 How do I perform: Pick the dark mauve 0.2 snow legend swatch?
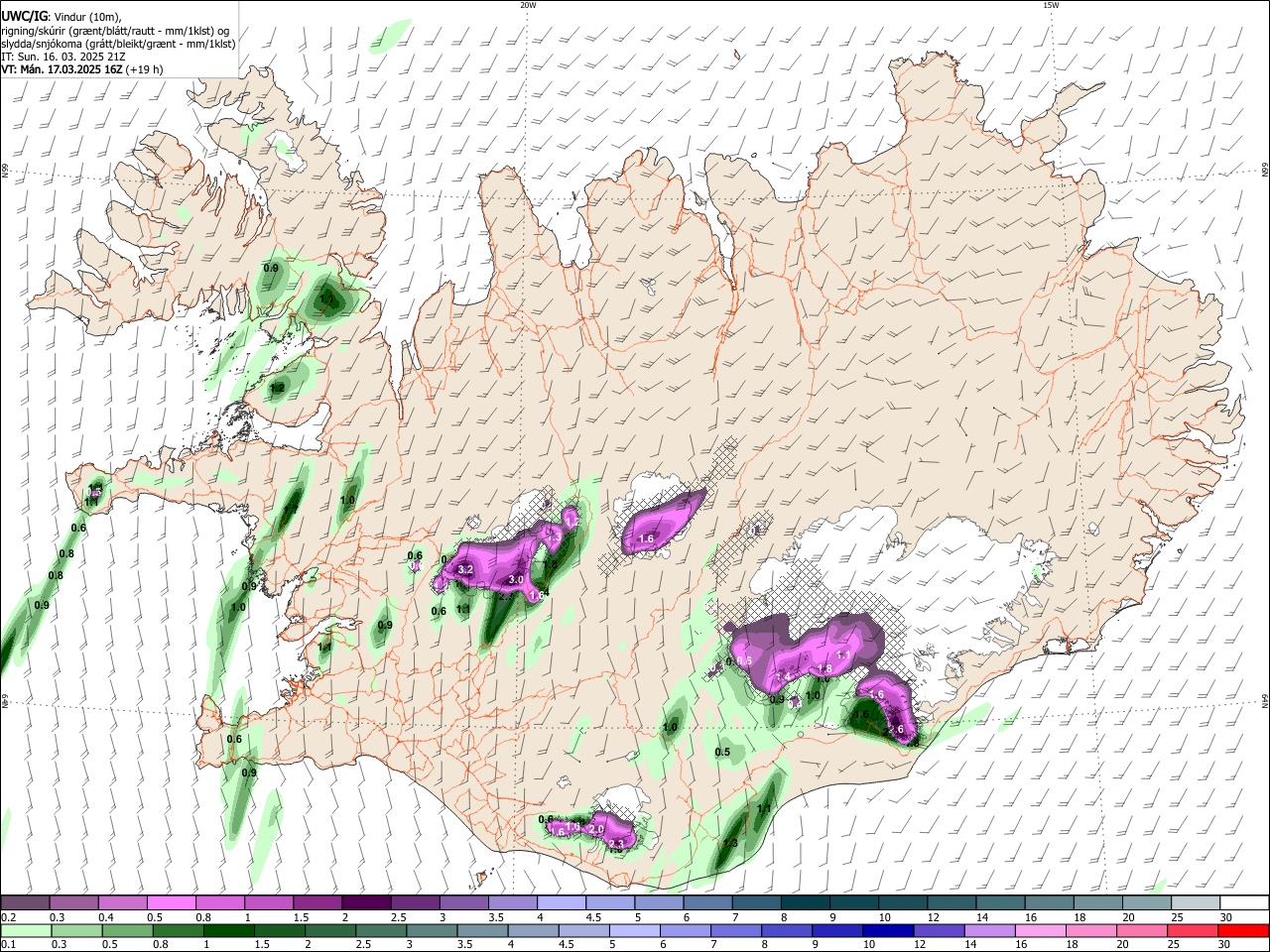pyautogui.click(x=26, y=902)
